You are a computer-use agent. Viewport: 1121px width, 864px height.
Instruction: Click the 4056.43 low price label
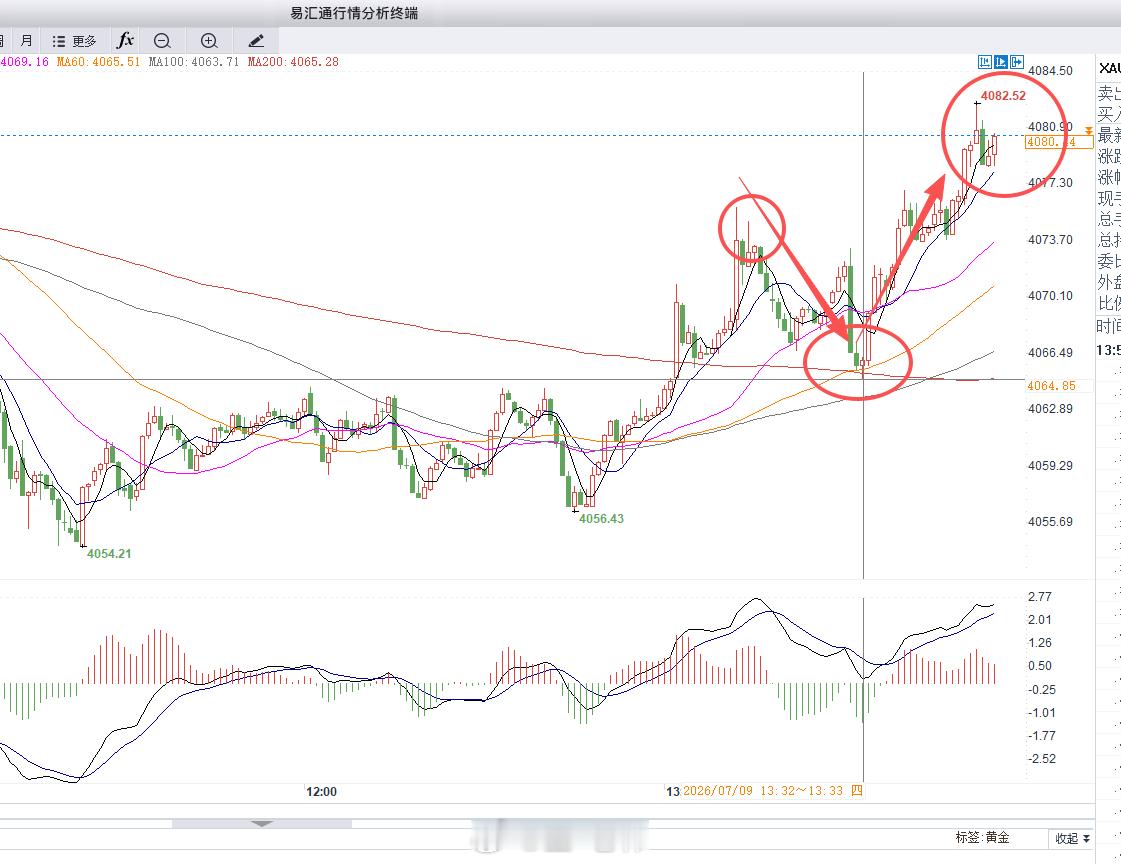[601, 519]
